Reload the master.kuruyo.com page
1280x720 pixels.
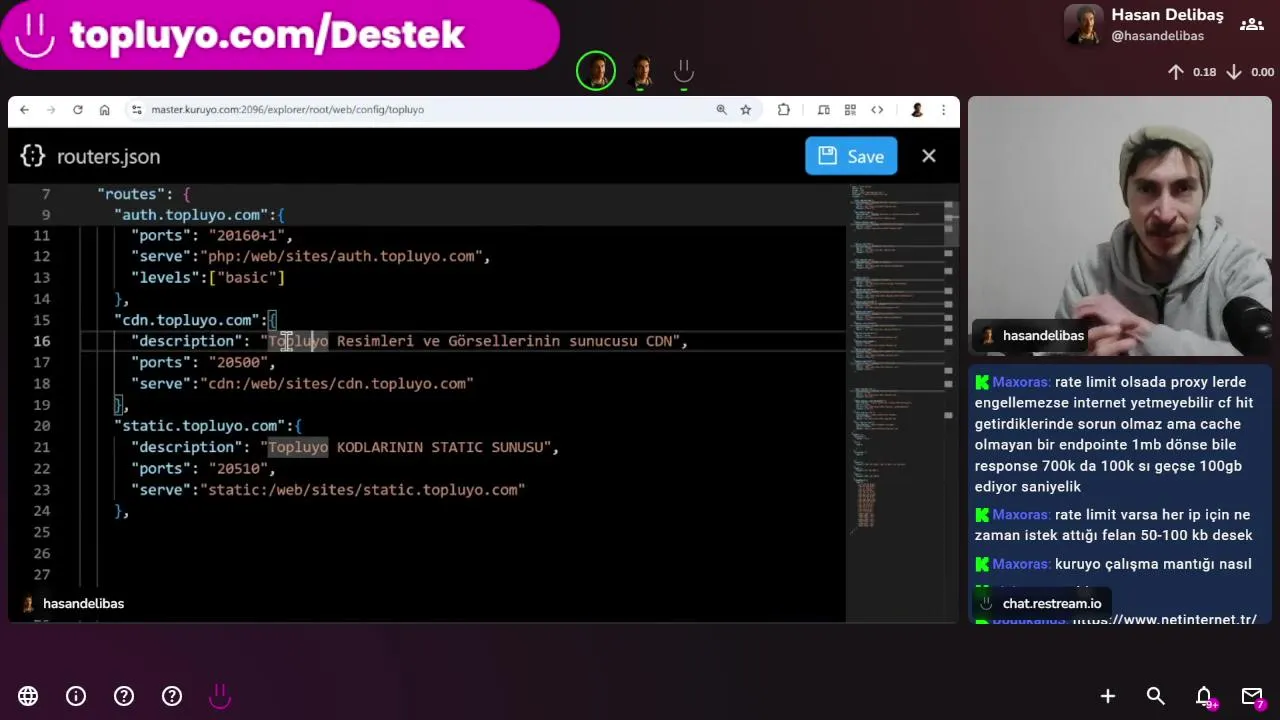[x=78, y=110]
